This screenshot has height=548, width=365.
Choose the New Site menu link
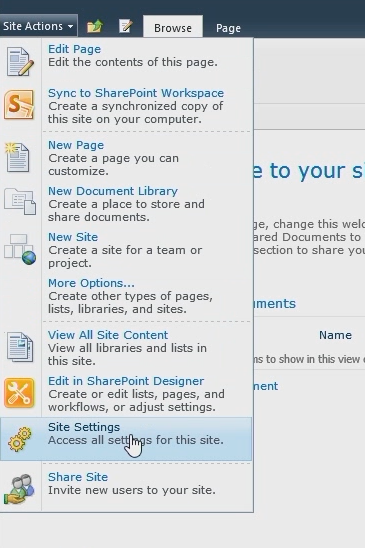73,237
